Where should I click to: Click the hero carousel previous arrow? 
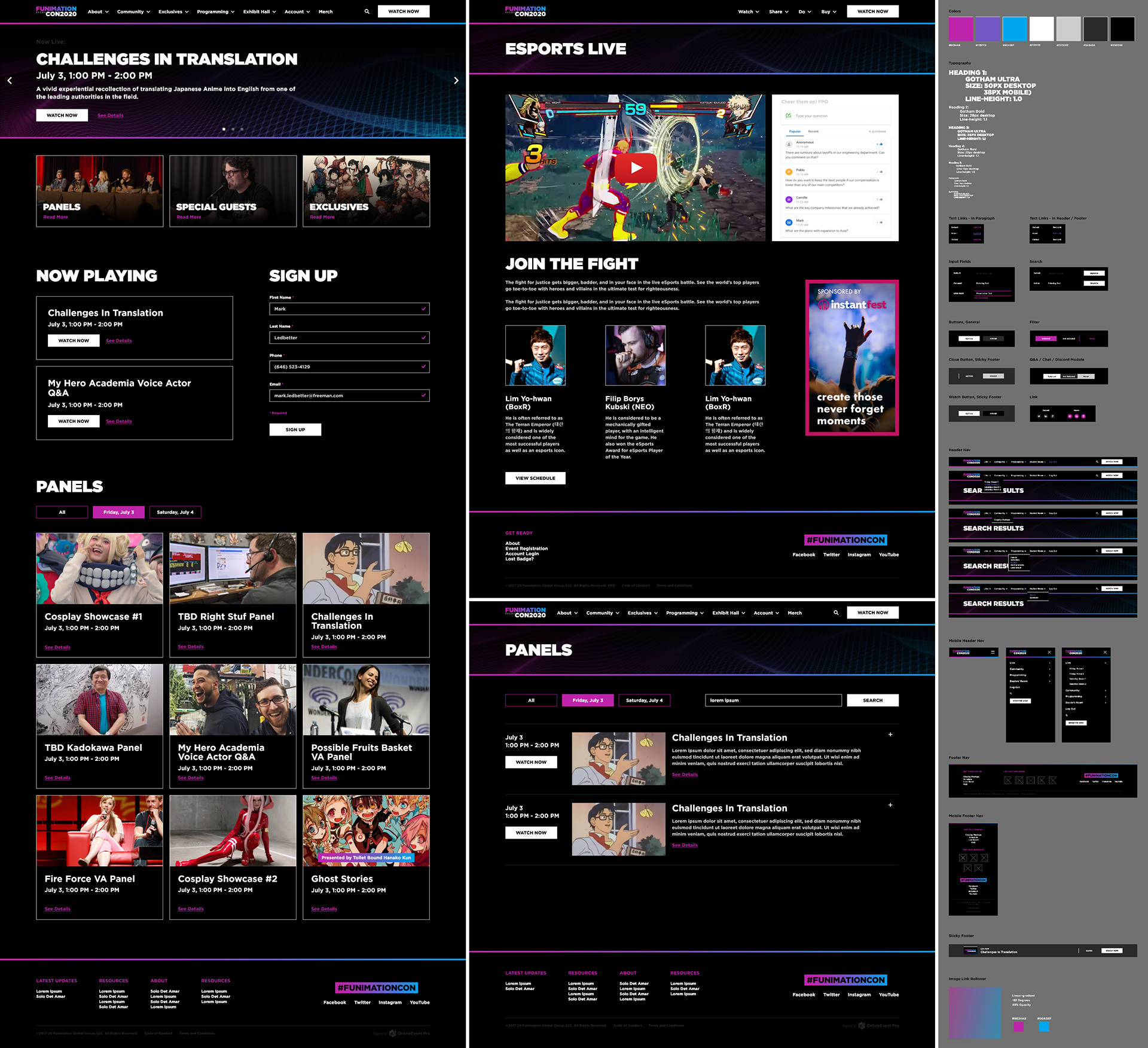tap(10, 81)
